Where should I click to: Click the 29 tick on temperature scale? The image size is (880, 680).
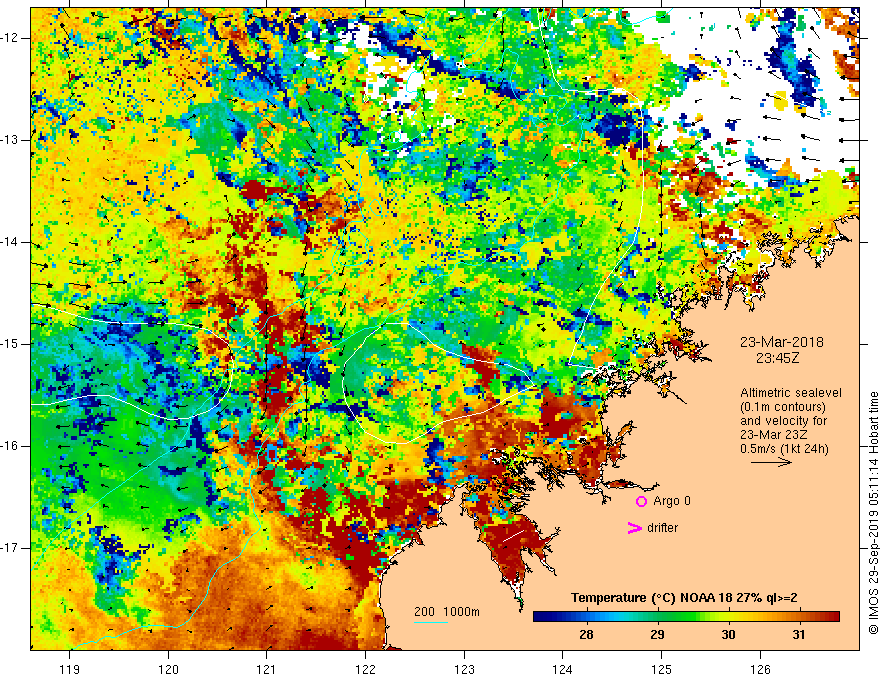[x=657, y=635]
